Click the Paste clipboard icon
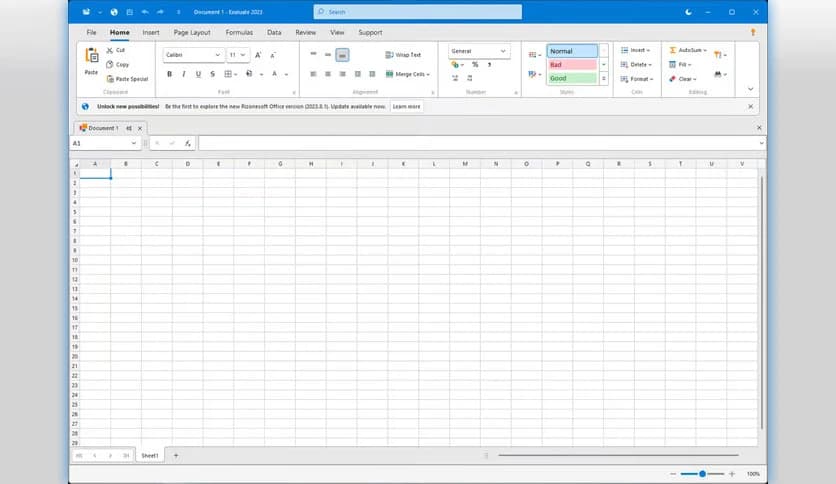This screenshot has height=484, width=836. [x=92, y=55]
